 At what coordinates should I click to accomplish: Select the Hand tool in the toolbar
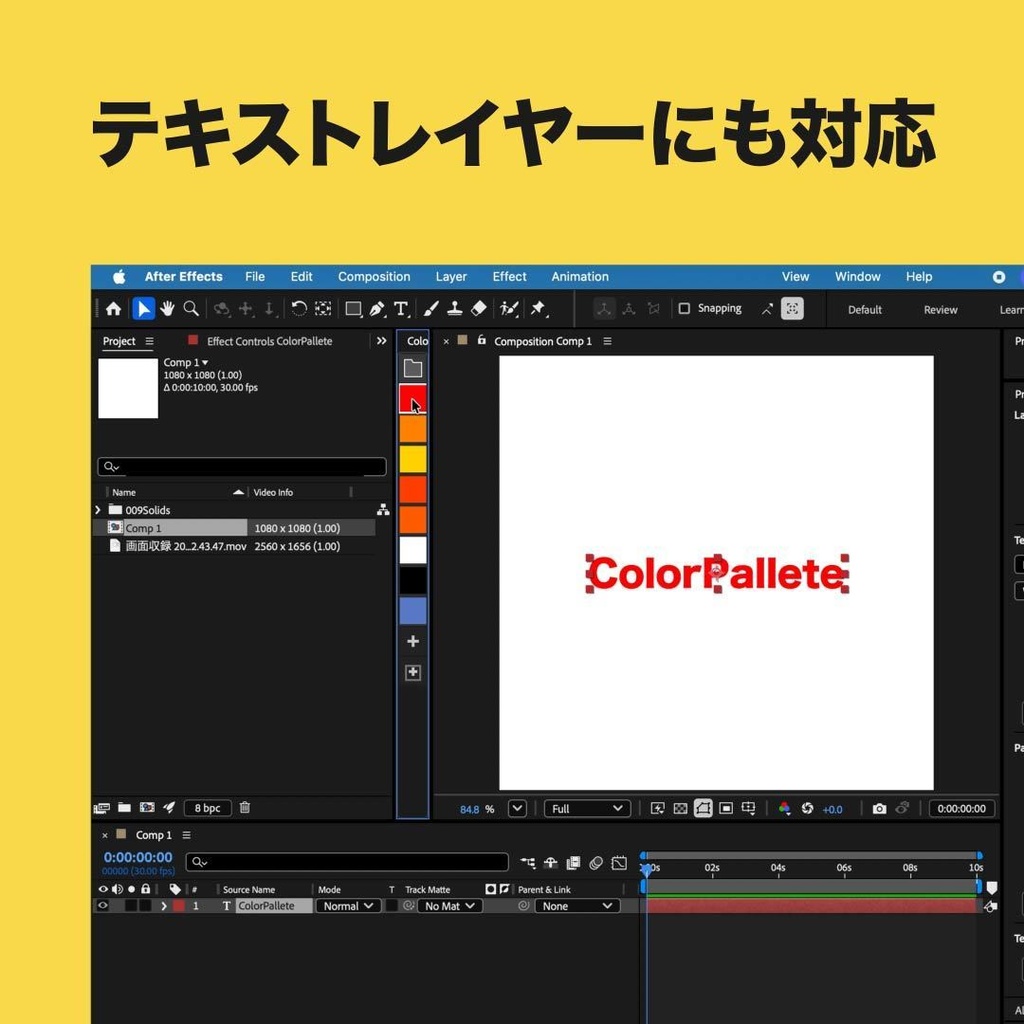167,308
